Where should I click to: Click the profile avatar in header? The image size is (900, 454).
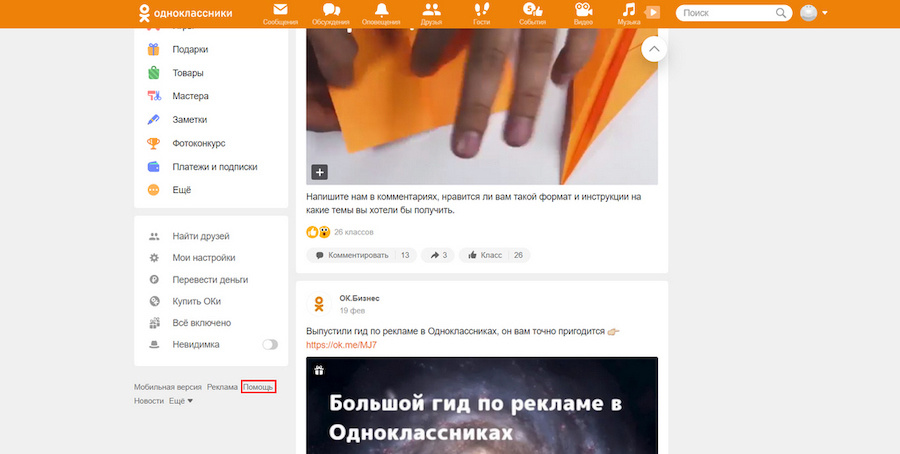(x=808, y=13)
